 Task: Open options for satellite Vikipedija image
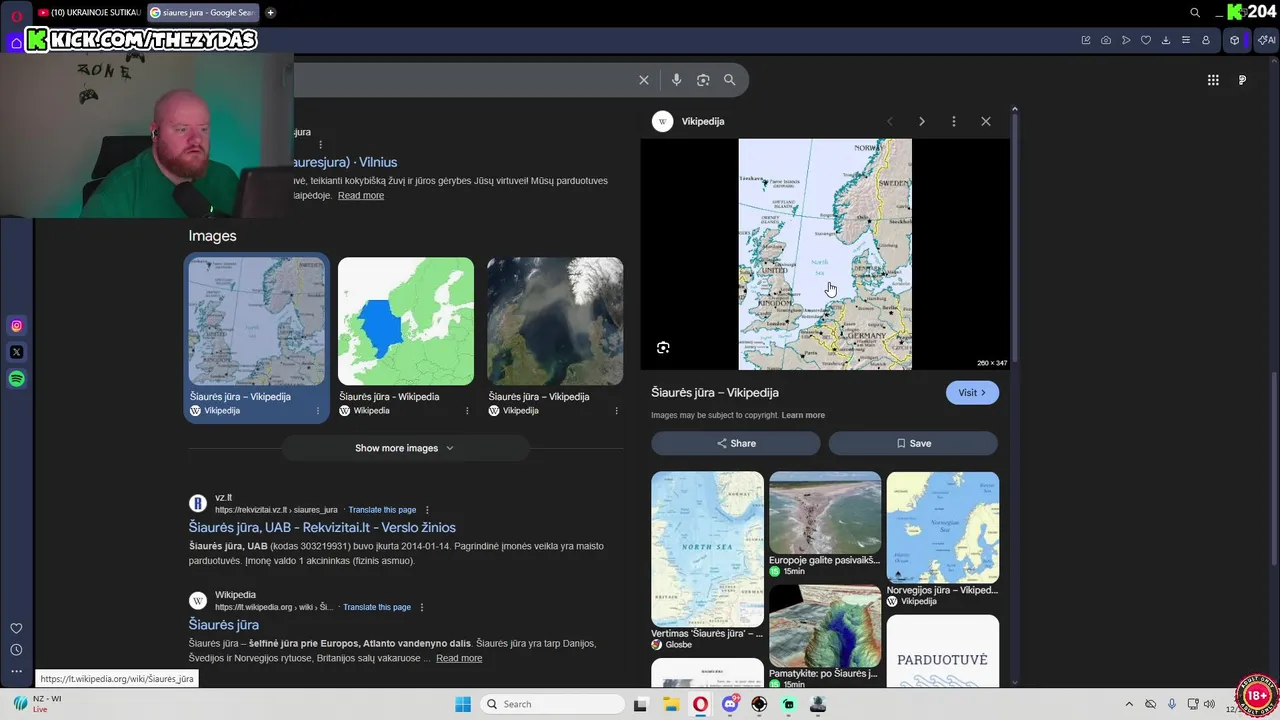616,411
